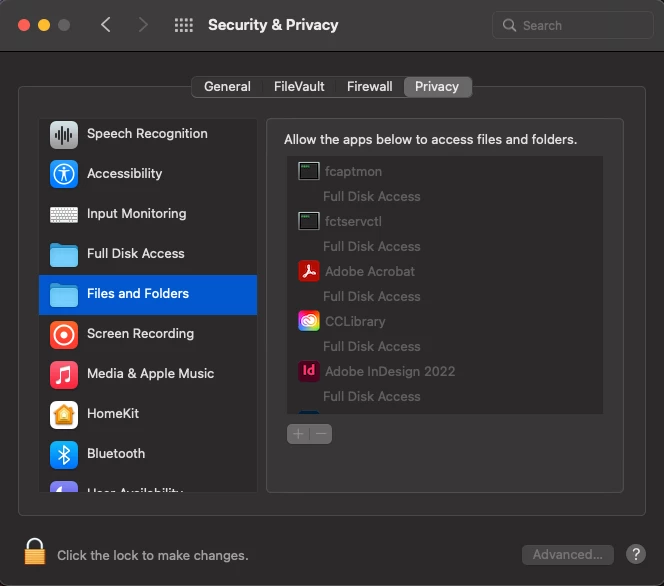The height and width of the screenshot is (586, 664).
Task: Click the fcaptmon app name
Action: click(x=353, y=171)
